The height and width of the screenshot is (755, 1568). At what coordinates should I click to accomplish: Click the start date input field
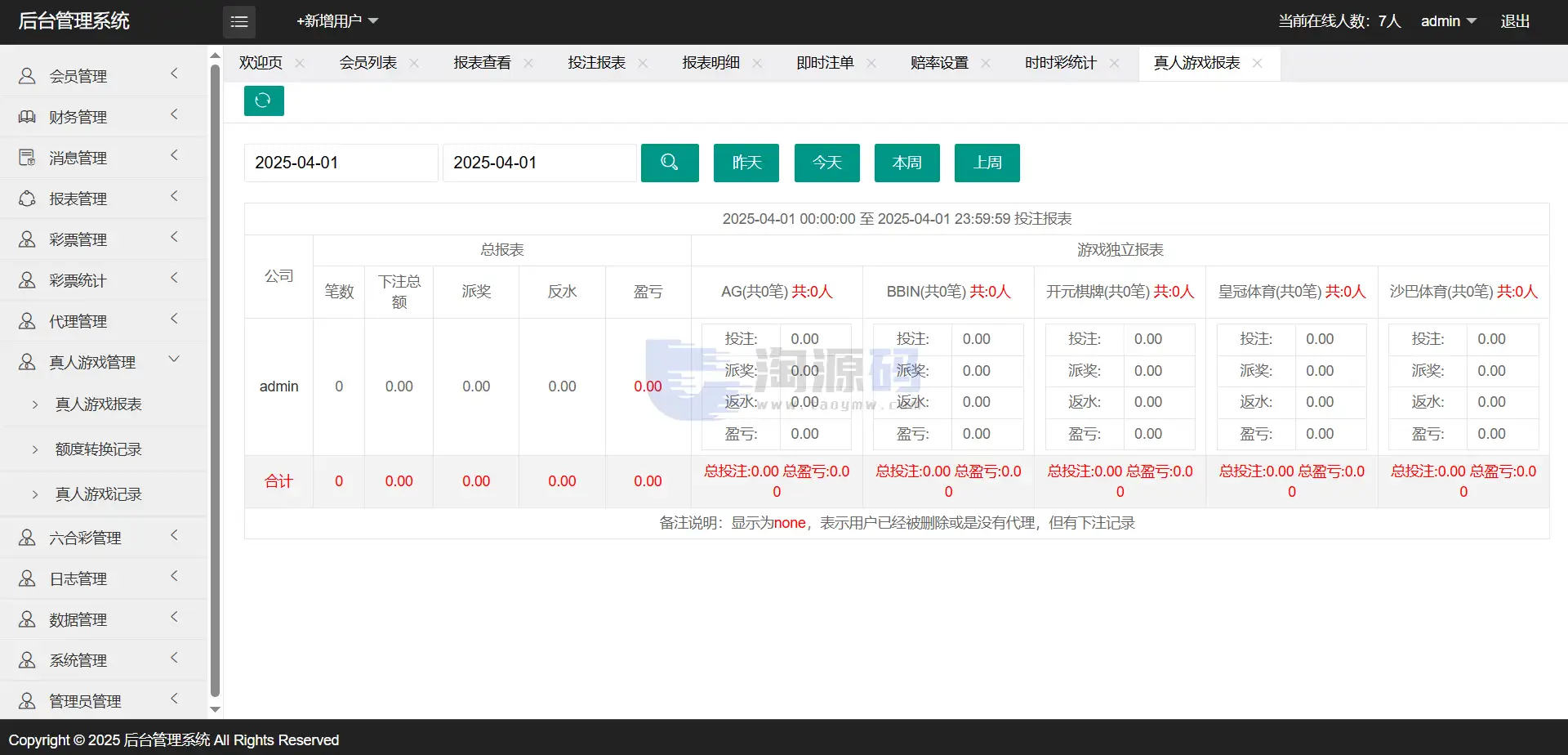click(341, 163)
